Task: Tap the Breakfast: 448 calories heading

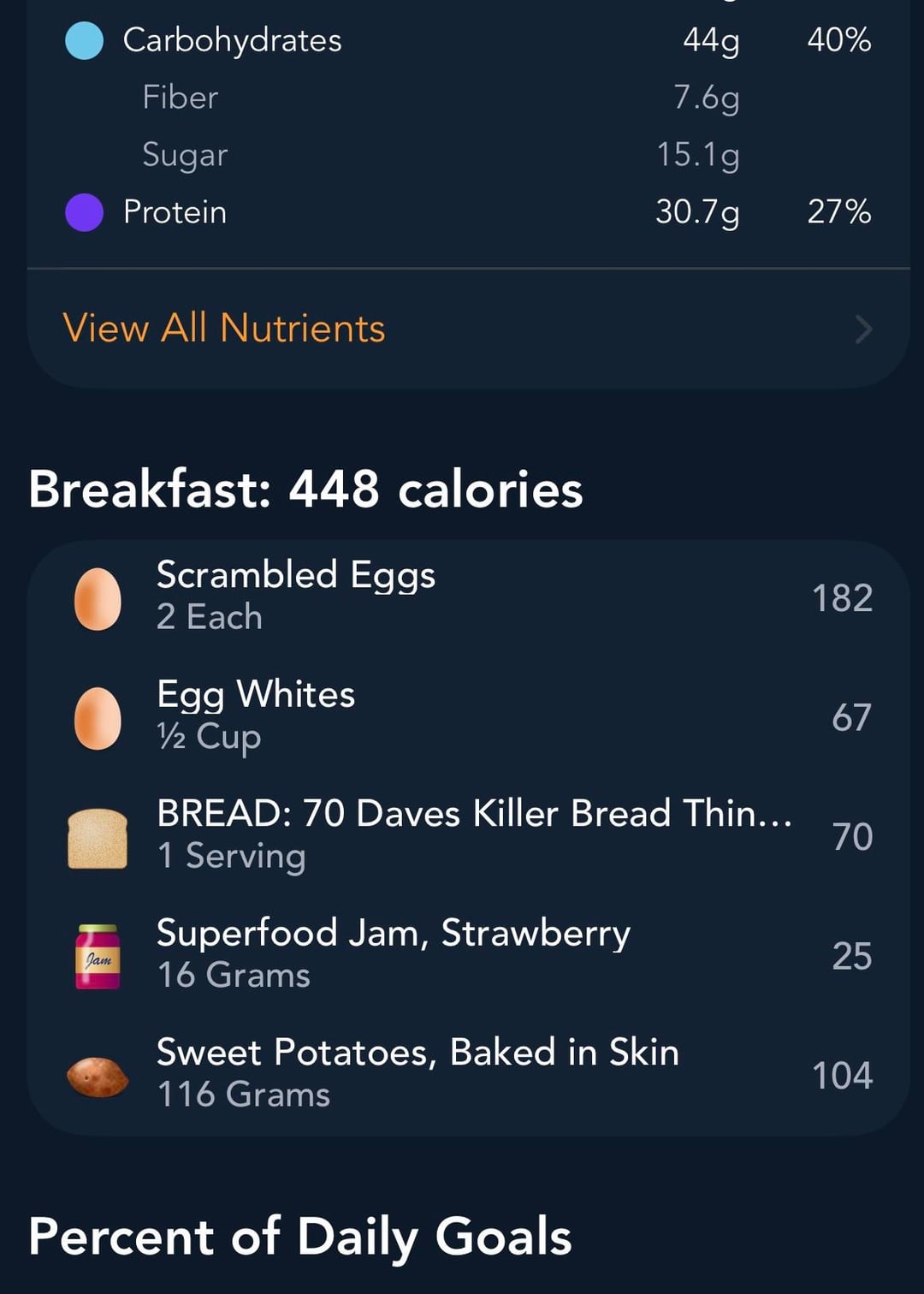Action: click(x=305, y=490)
